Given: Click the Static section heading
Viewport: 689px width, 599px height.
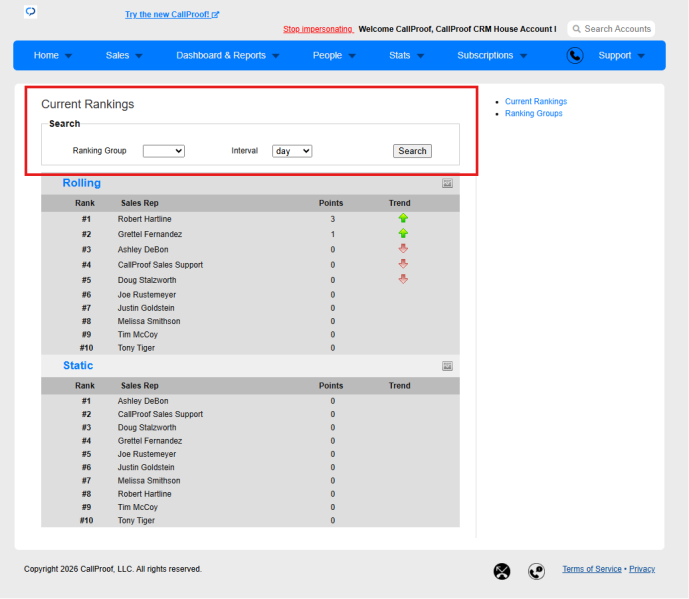Looking at the screenshot, I should 78,366.
